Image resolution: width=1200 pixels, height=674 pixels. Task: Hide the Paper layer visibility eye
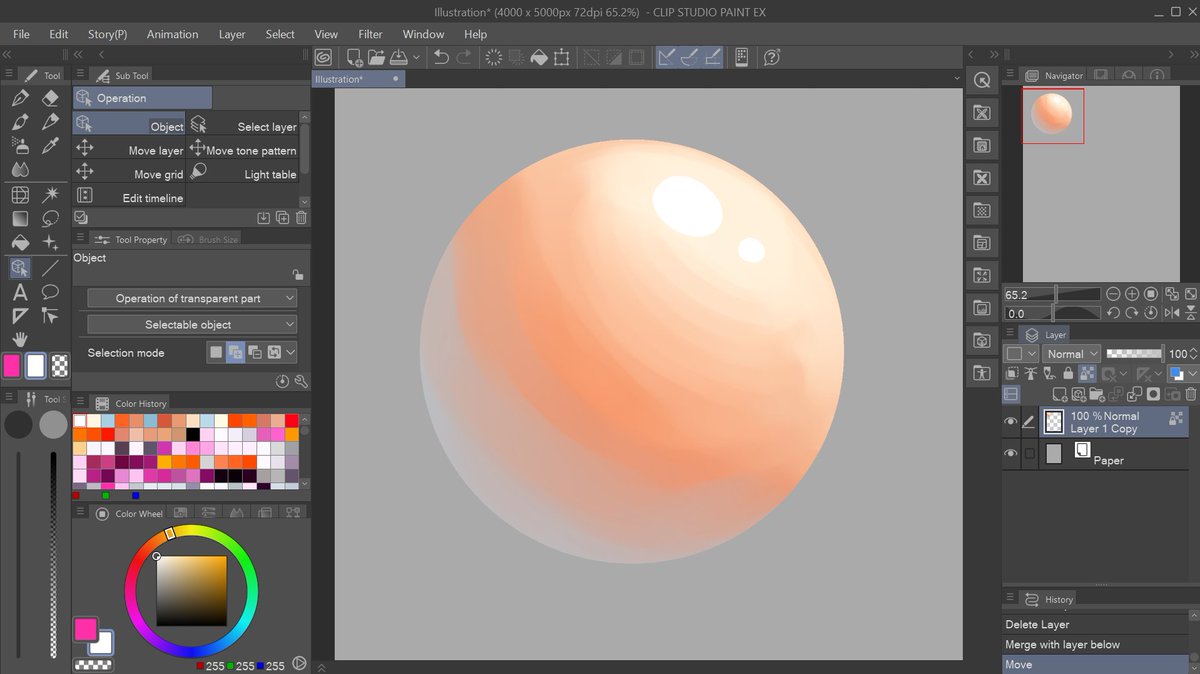tap(1010, 454)
